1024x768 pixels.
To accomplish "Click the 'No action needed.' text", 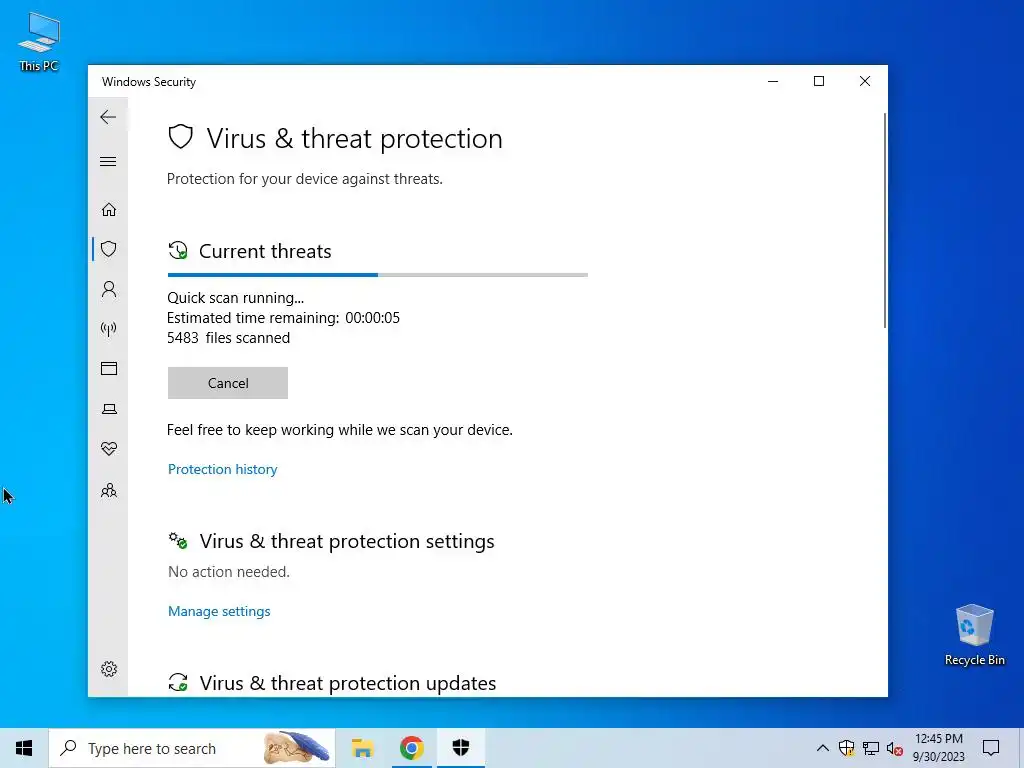I will 229,572.
